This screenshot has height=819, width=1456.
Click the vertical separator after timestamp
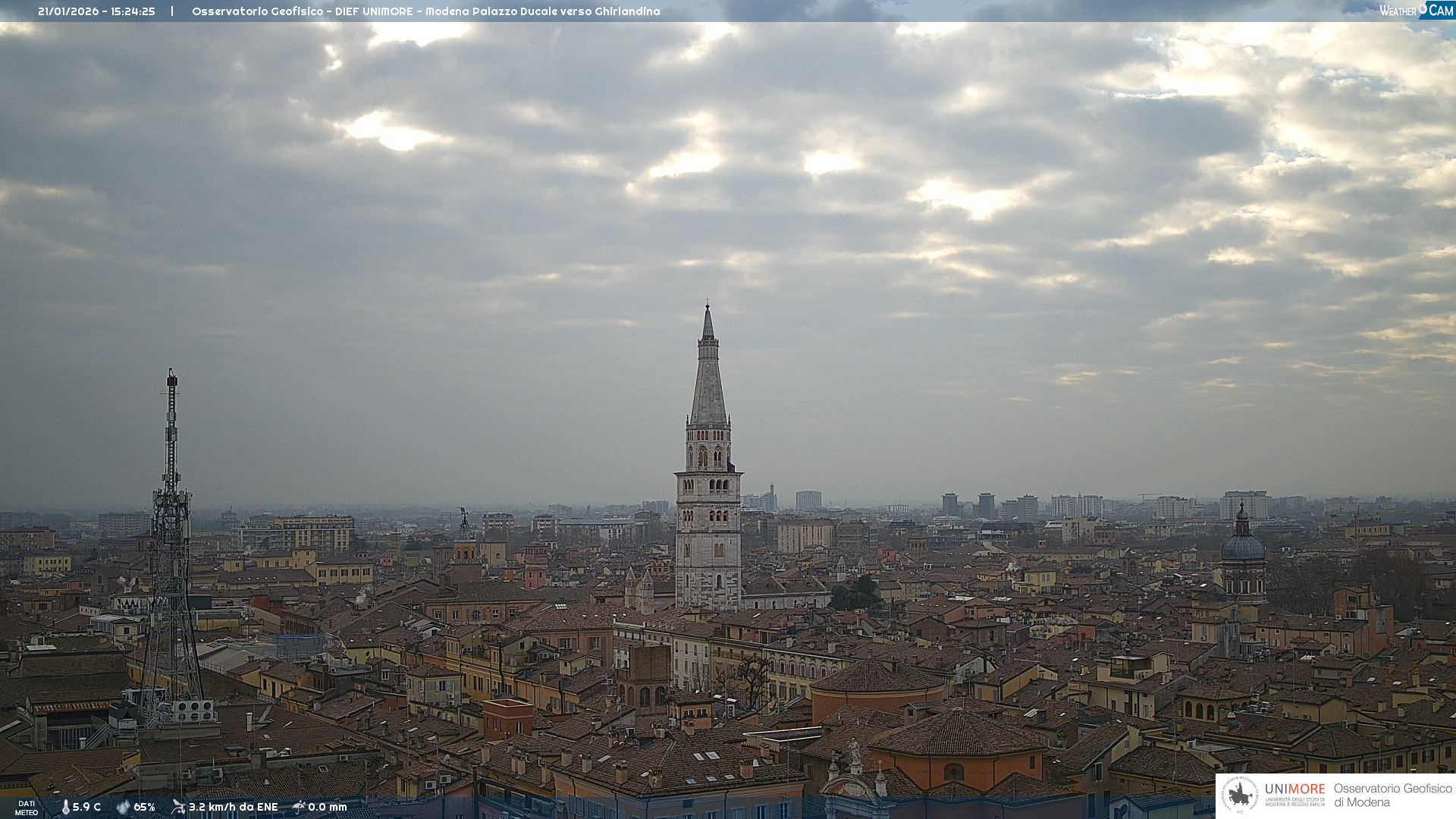[x=172, y=11]
